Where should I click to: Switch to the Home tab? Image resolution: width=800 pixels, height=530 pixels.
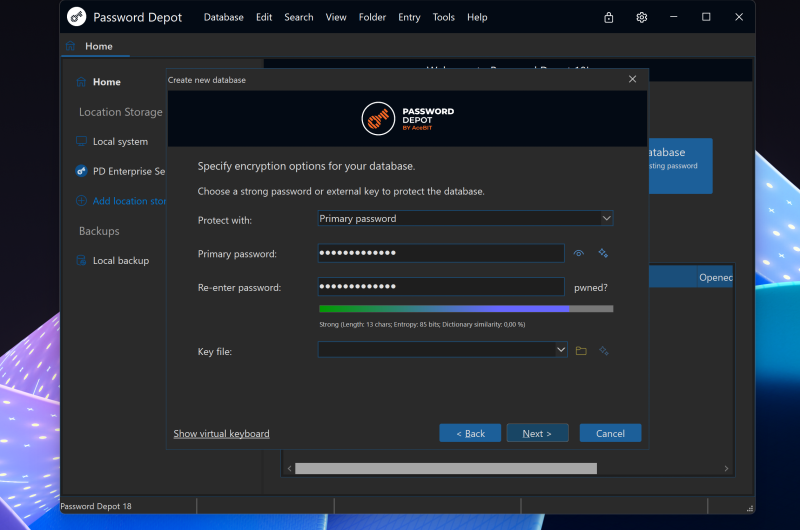click(x=95, y=46)
